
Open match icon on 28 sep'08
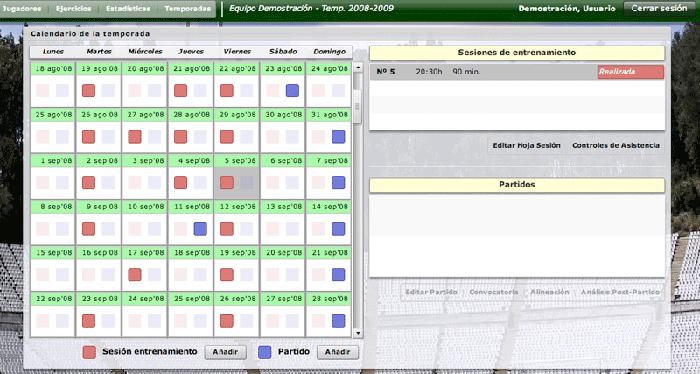point(338,321)
